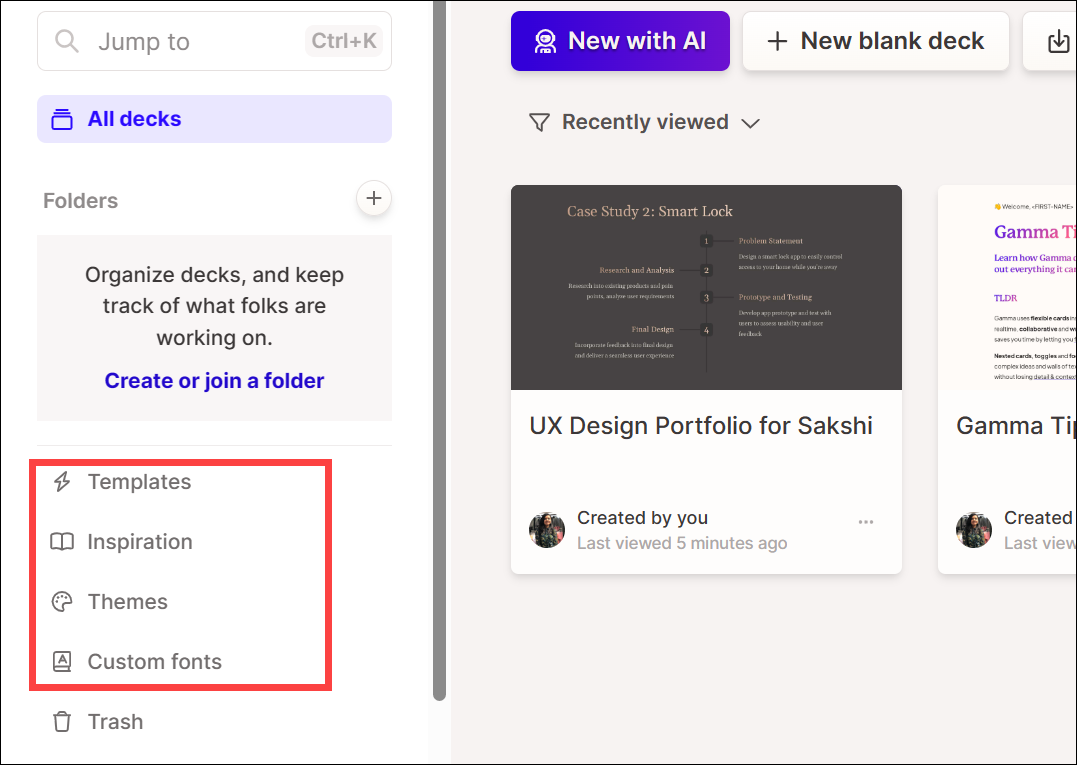Image resolution: width=1077 pixels, height=765 pixels.
Task: Click the sidebar vertical scrollbar
Action: (439, 350)
